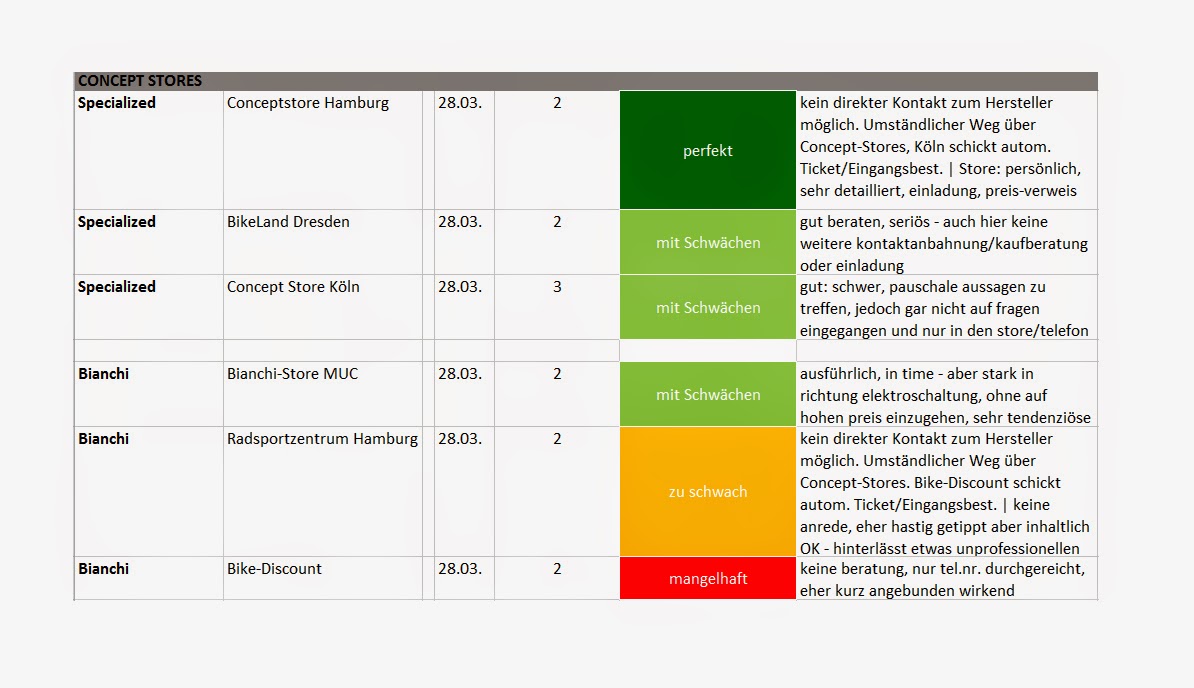
Task: Click the CONCEPT STORES header row
Action: (x=586, y=81)
